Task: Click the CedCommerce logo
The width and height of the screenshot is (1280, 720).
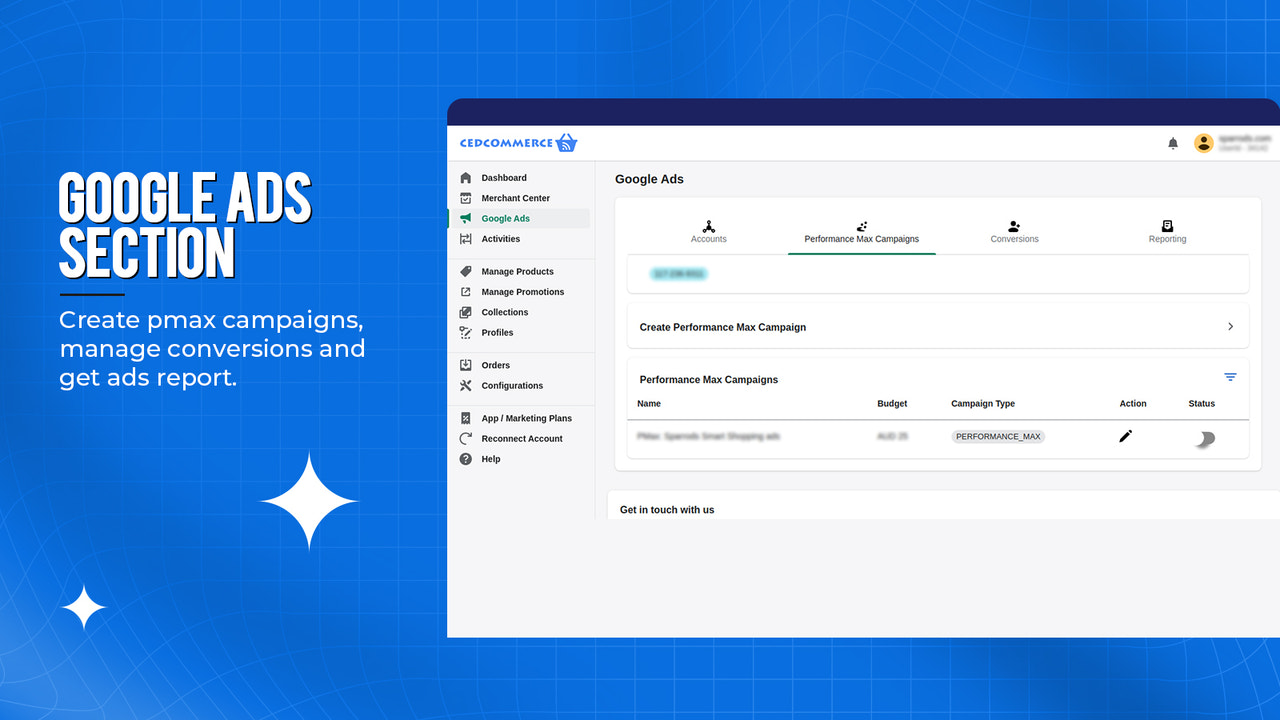Action: pyautogui.click(x=516, y=142)
